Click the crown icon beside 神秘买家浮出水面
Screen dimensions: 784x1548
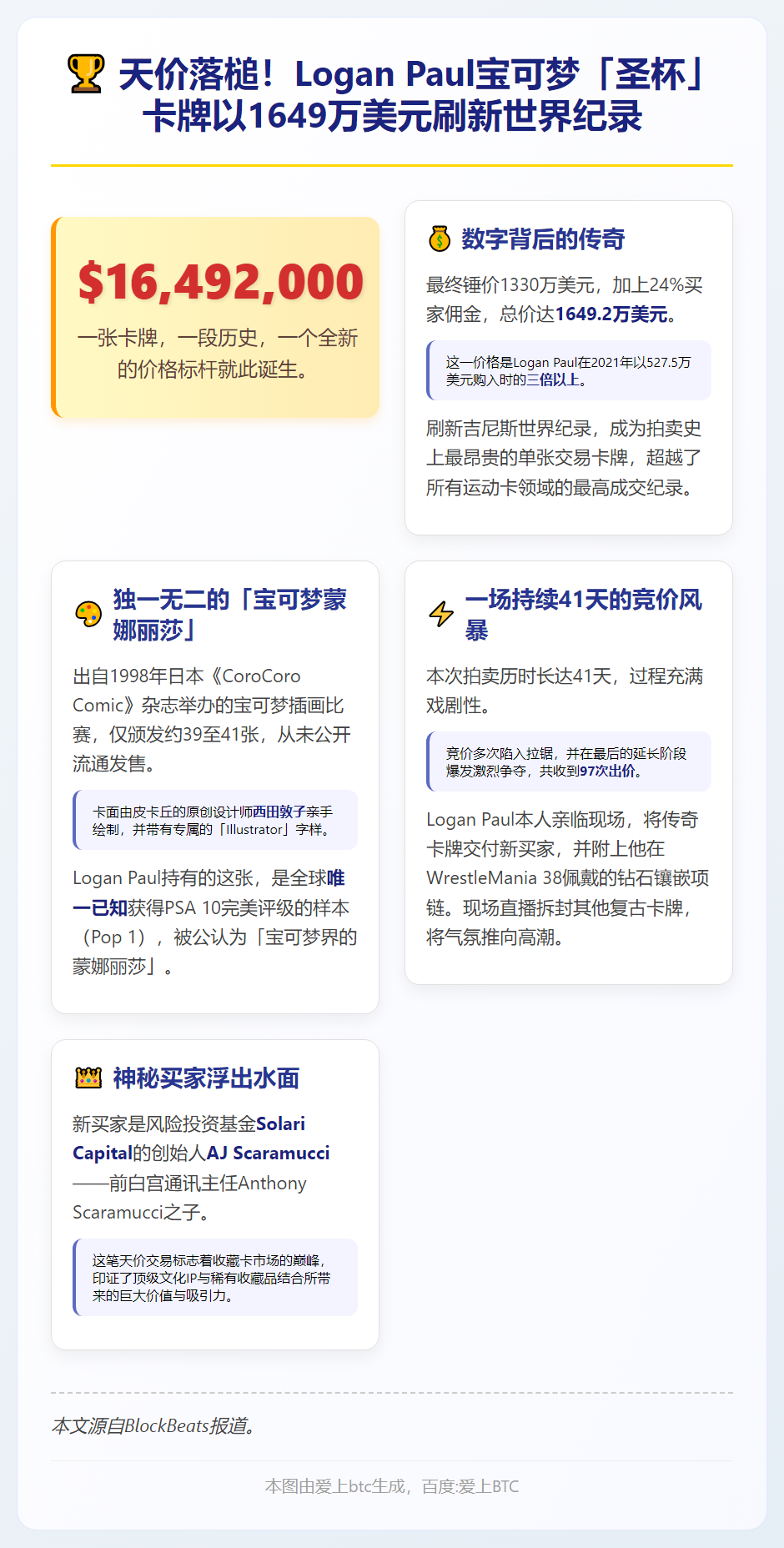point(88,1078)
